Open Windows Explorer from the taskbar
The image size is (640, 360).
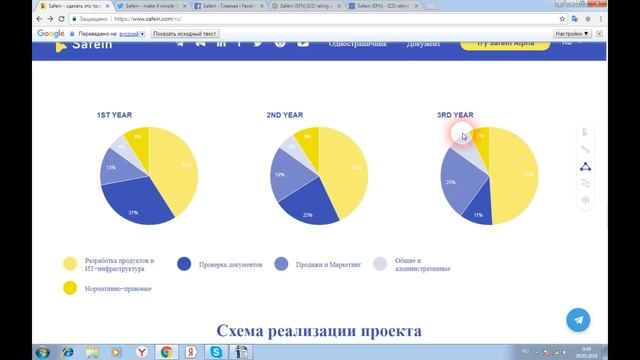coord(92,352)
